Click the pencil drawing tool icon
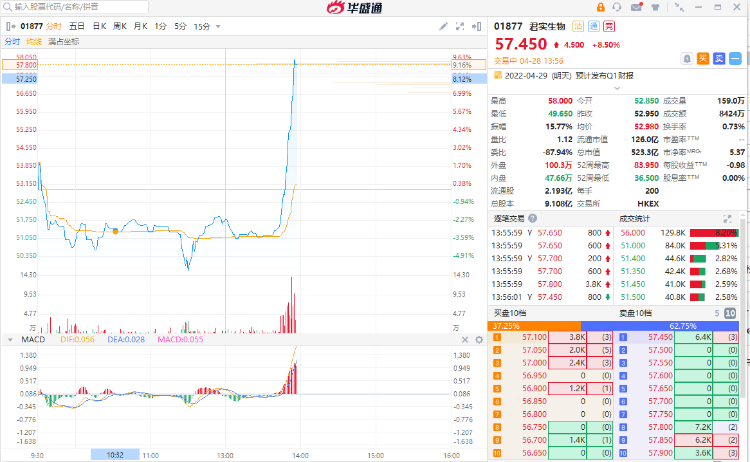 441,25
